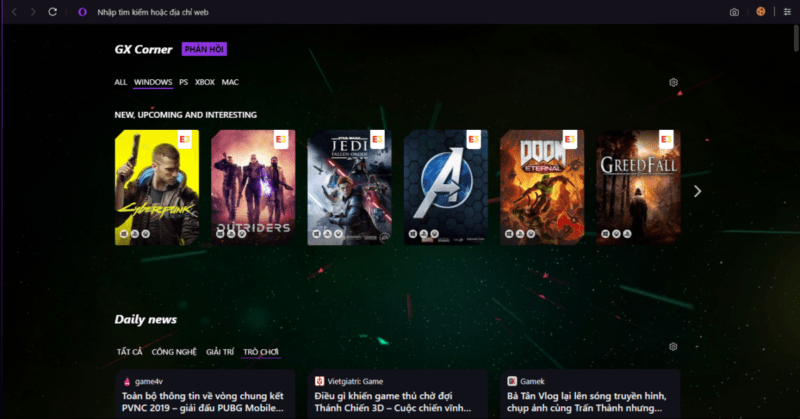Switch news to GIẢI TRÍ tab

pos(220,352)
